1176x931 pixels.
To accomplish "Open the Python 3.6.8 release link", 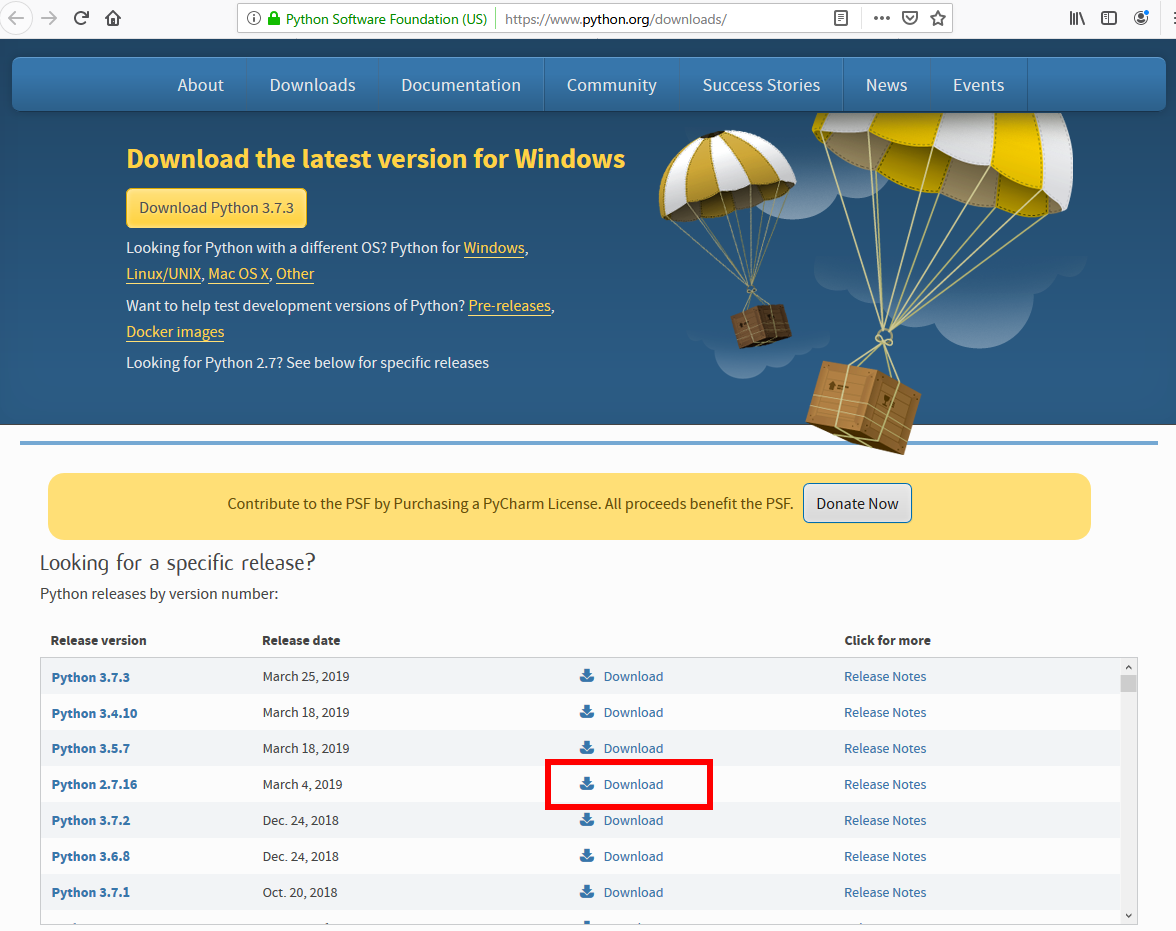I will tap(90, 857).
